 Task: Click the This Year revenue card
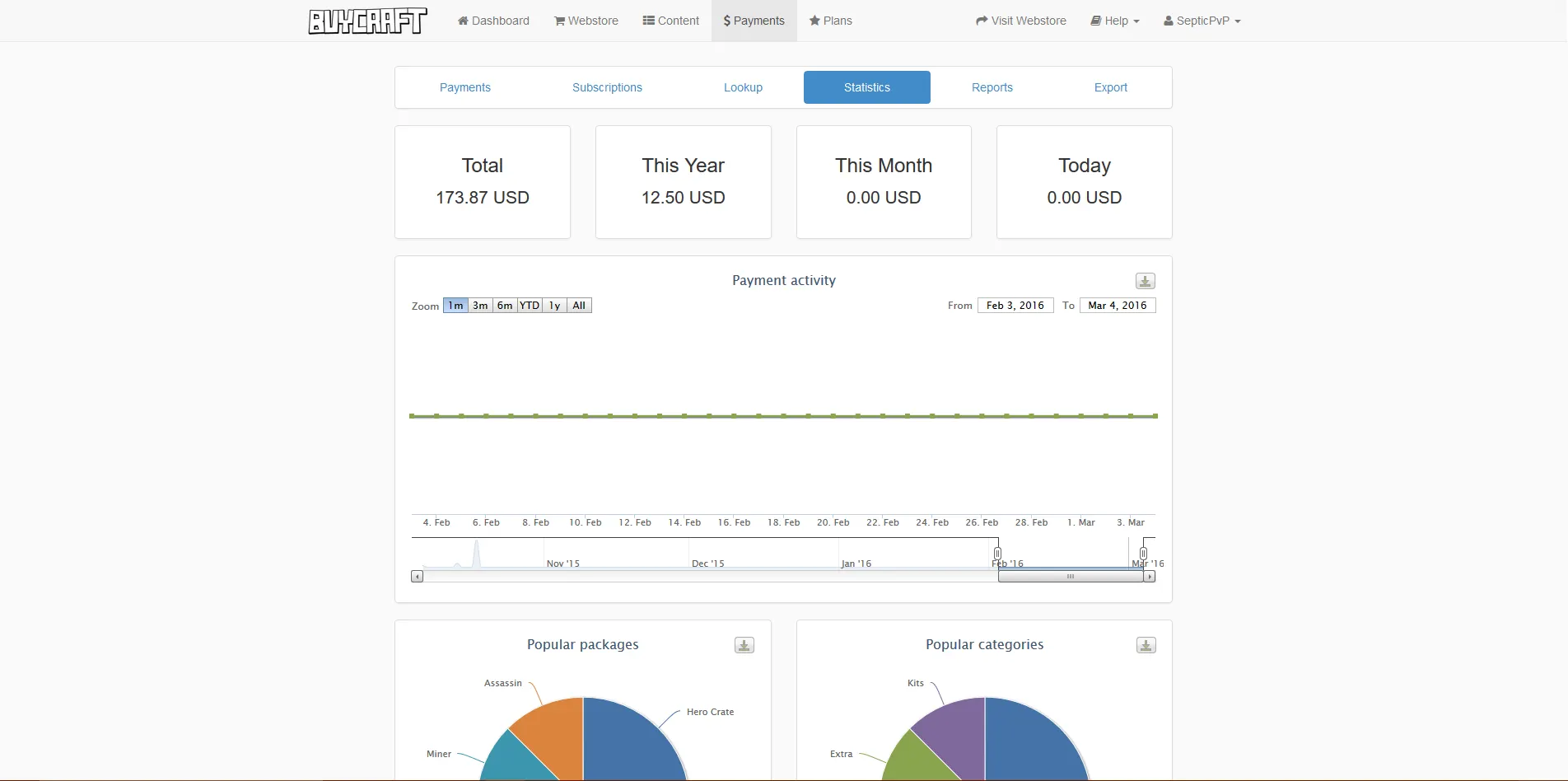click(x=684, y=182)
